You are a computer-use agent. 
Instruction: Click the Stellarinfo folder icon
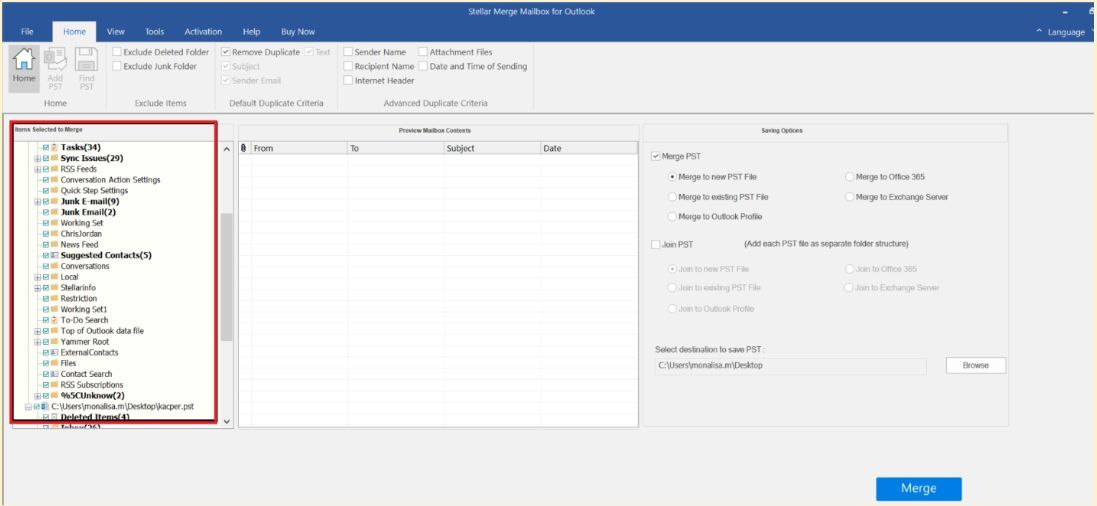click(55, 288)
